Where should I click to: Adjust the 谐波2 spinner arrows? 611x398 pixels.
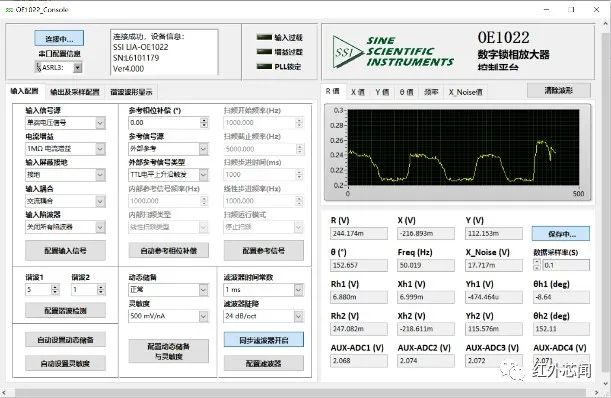point(101,290)
